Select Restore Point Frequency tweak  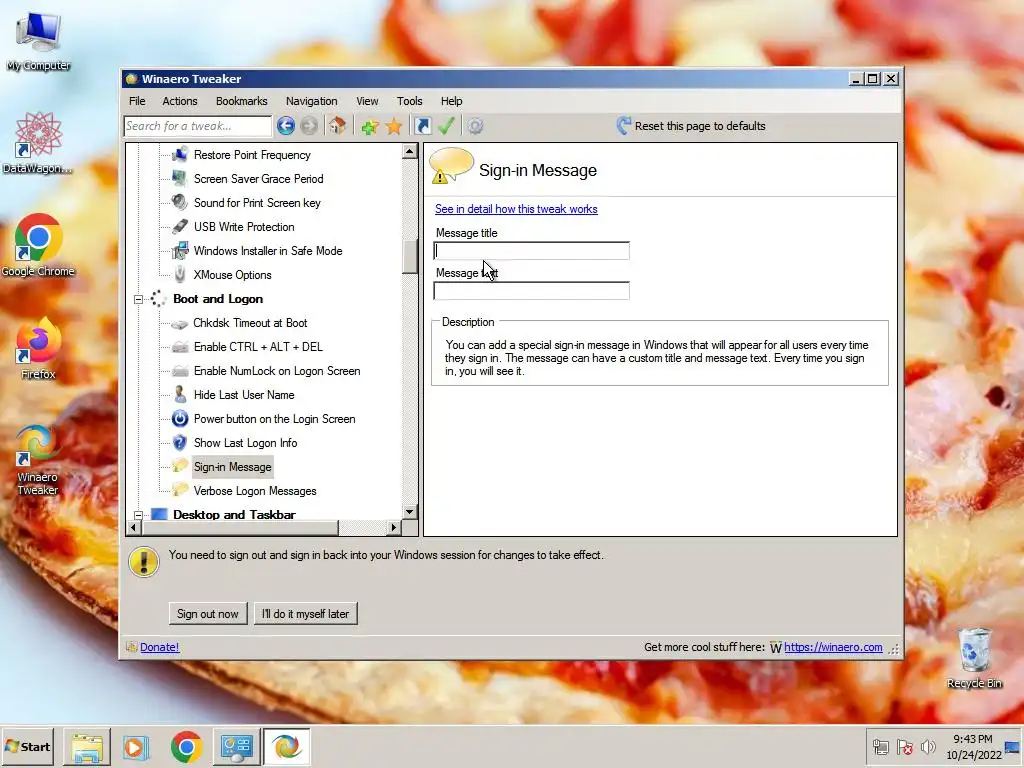pos(252,155)
